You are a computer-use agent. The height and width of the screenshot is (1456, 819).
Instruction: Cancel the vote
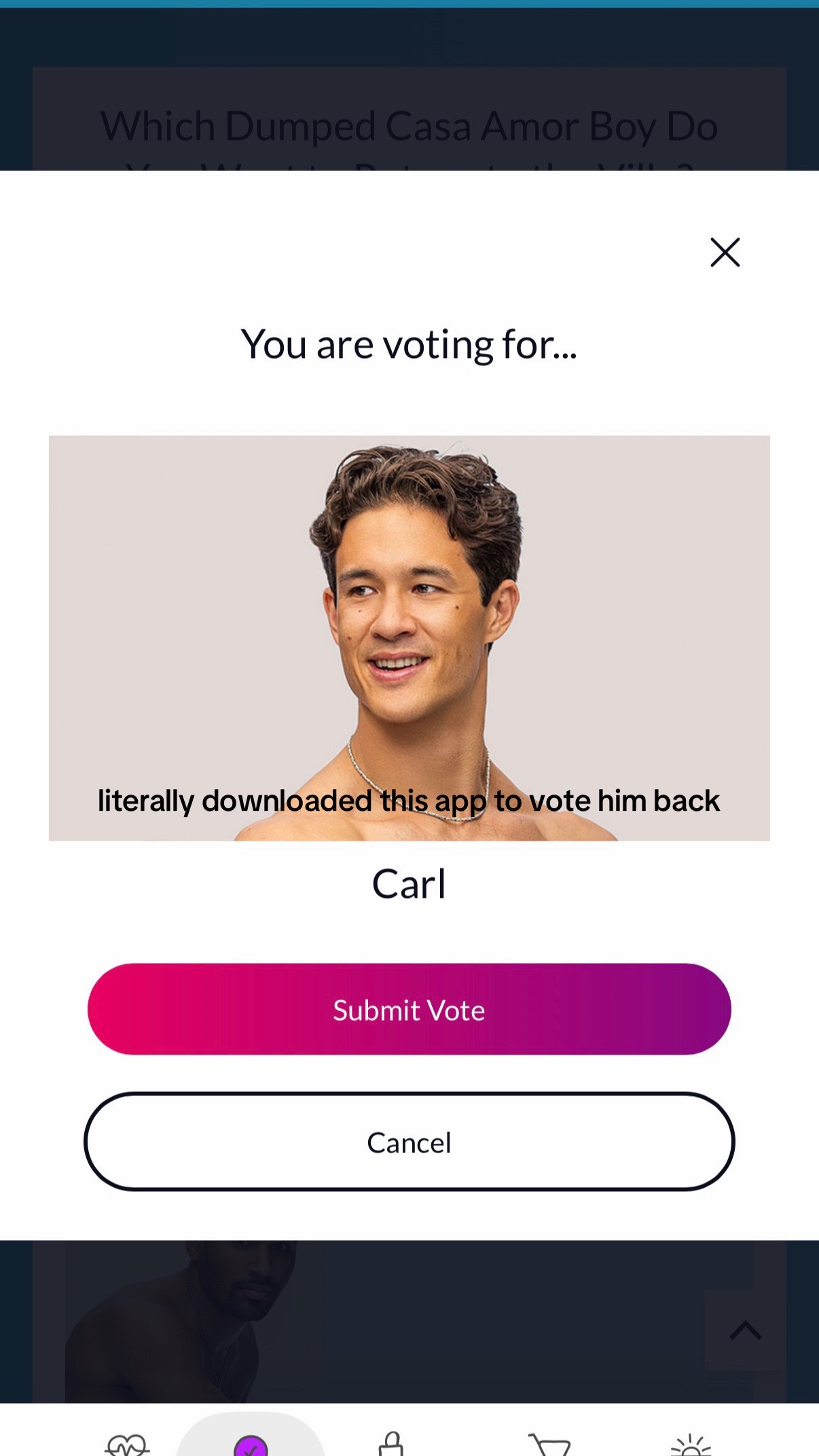point(409,1142)
